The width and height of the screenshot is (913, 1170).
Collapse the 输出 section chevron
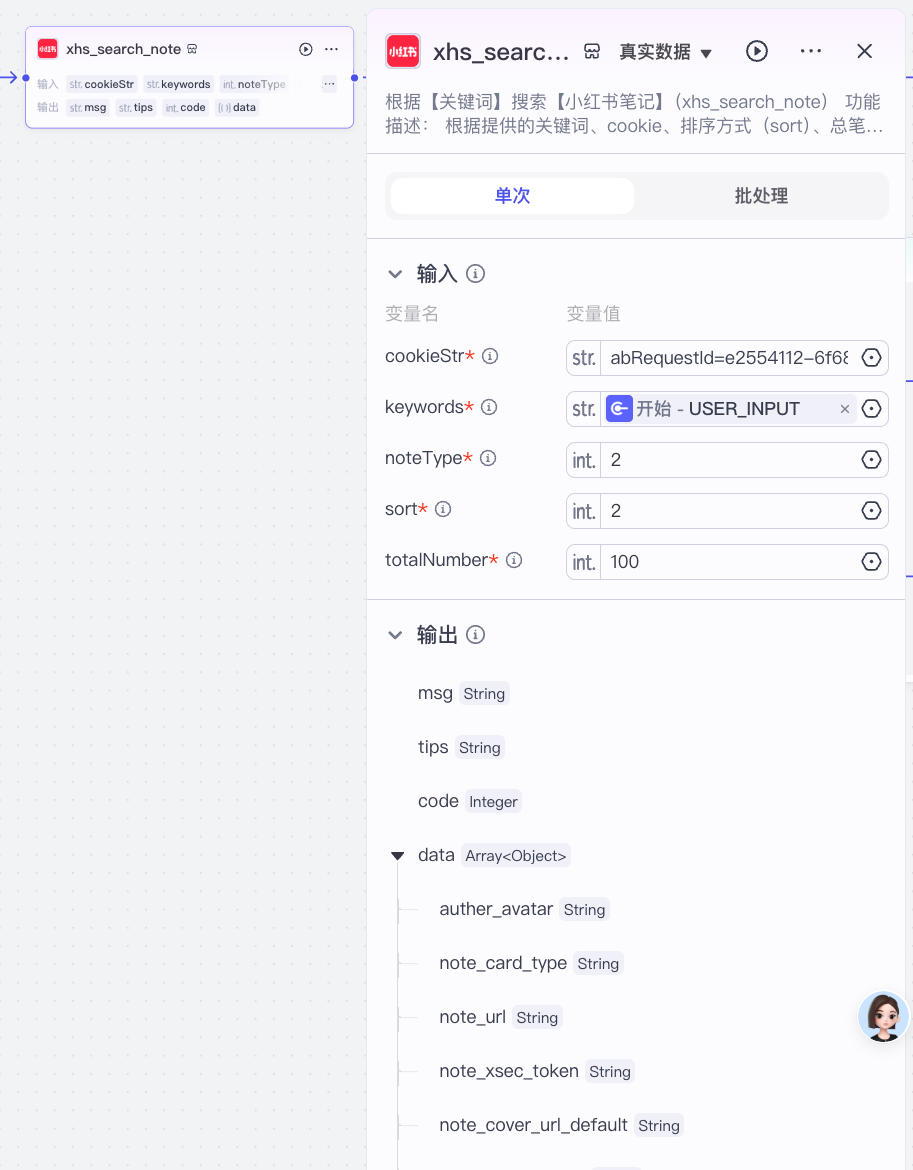[x=395, y=635]
